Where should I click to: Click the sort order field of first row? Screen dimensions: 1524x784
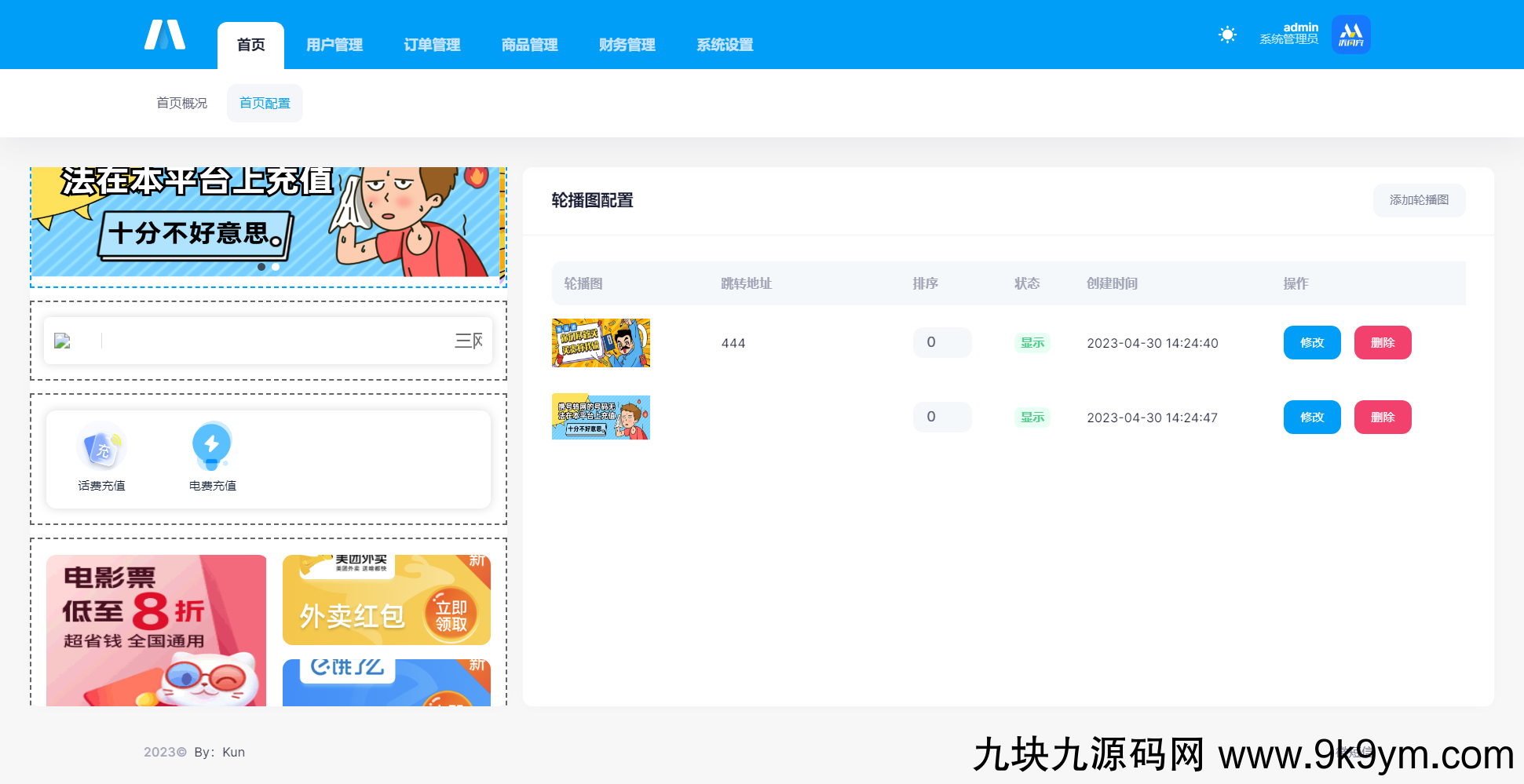click(x=941, y=342)
